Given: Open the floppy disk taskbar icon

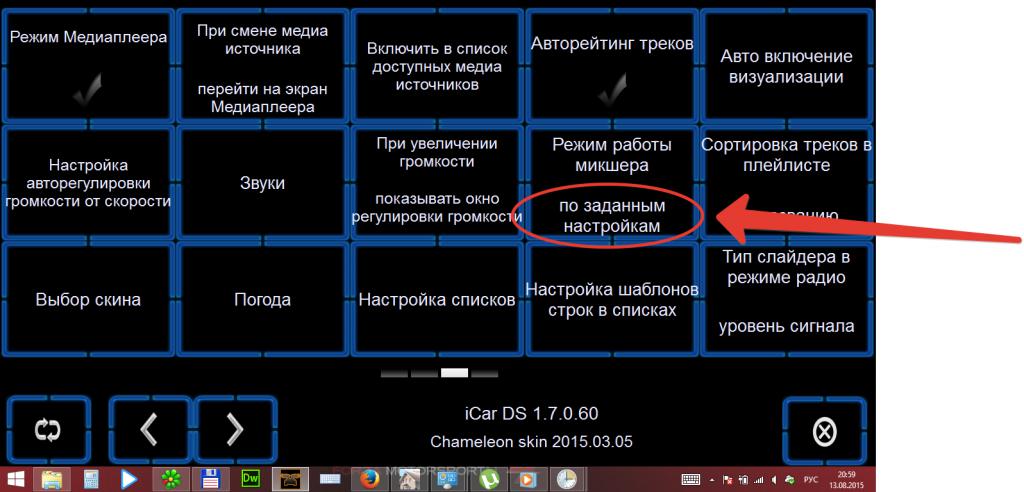Looking at the screenshot, I should coord(210,480).
